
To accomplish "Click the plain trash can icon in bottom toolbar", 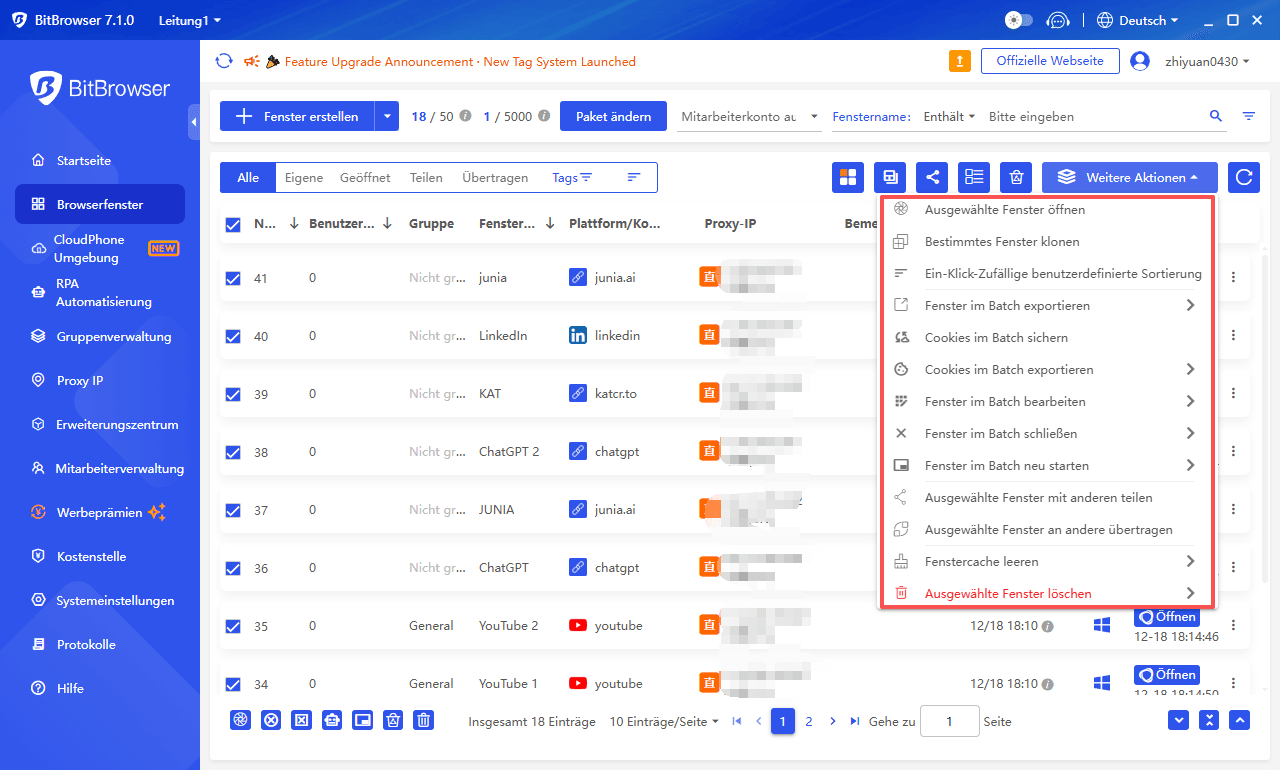I will pyautogui.click(x=424, y=720).
